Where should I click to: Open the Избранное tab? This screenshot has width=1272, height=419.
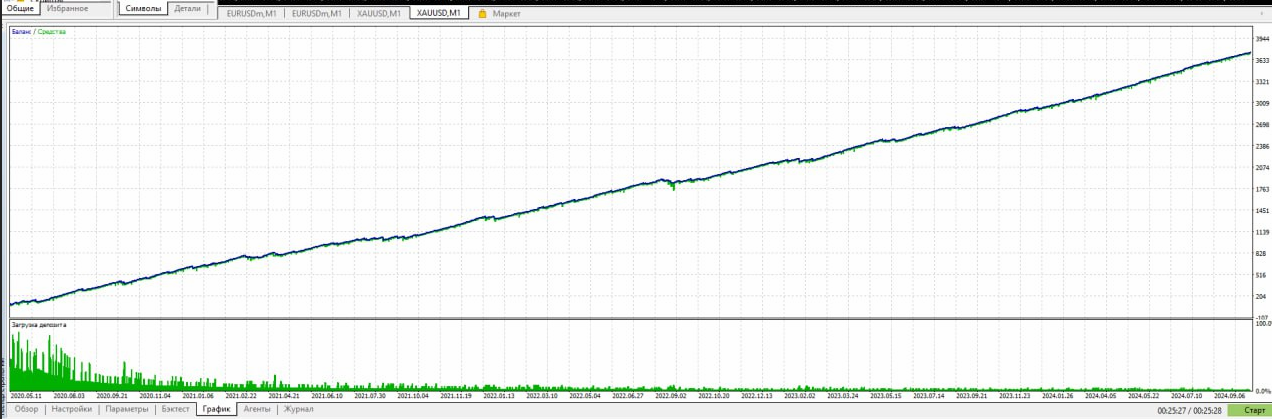(x=68, y=9)
